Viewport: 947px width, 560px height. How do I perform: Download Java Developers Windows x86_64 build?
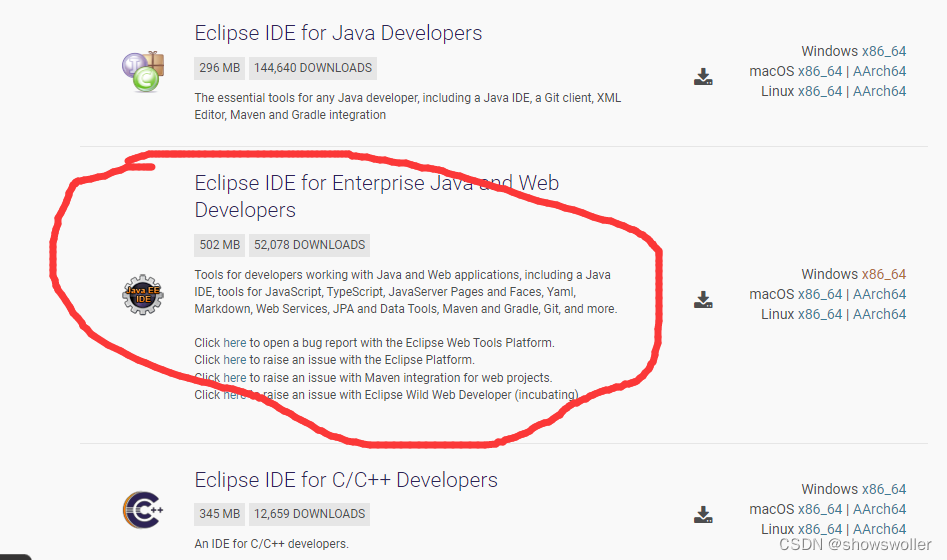click(x=884, y=51)
